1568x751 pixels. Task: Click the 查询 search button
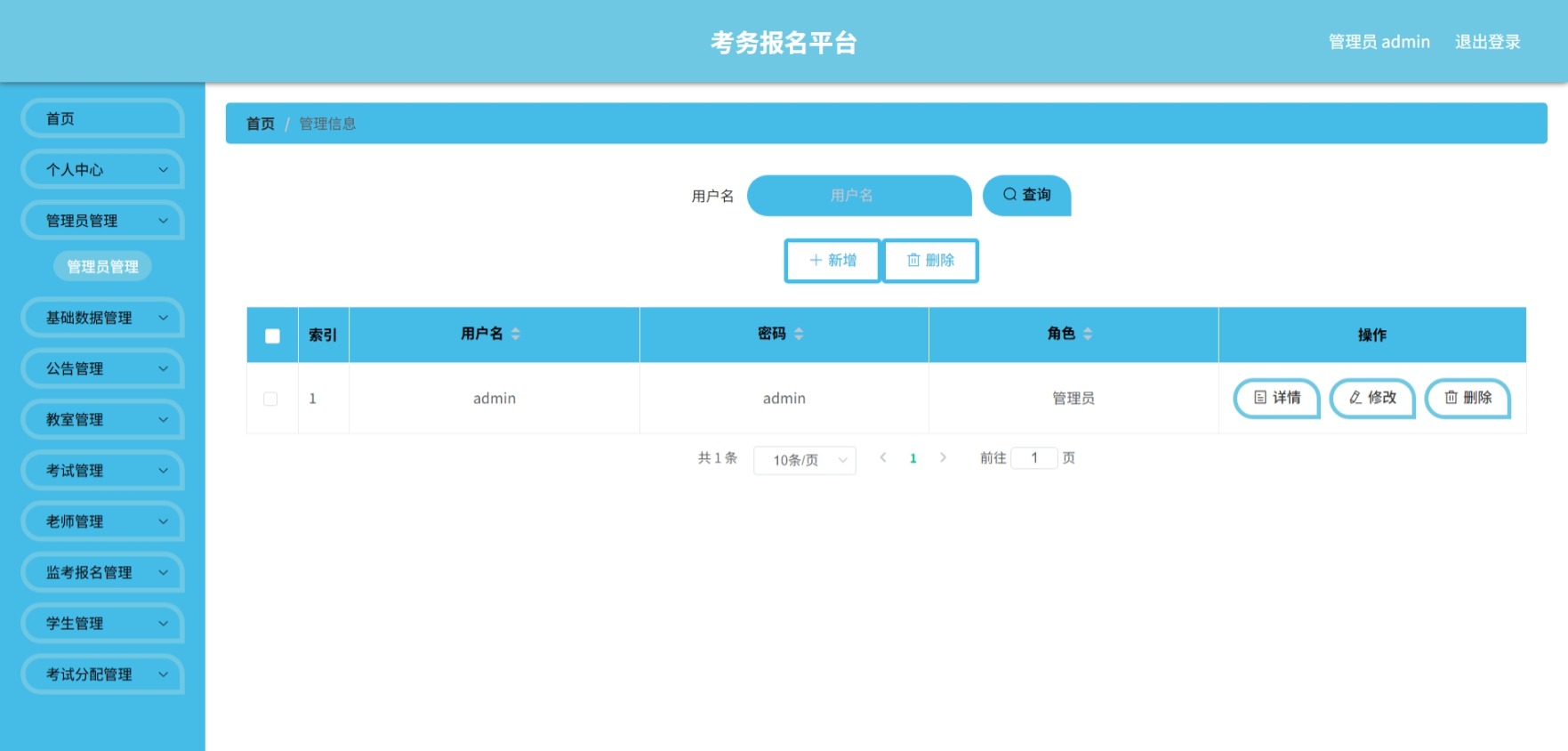tap(1026, 195)
